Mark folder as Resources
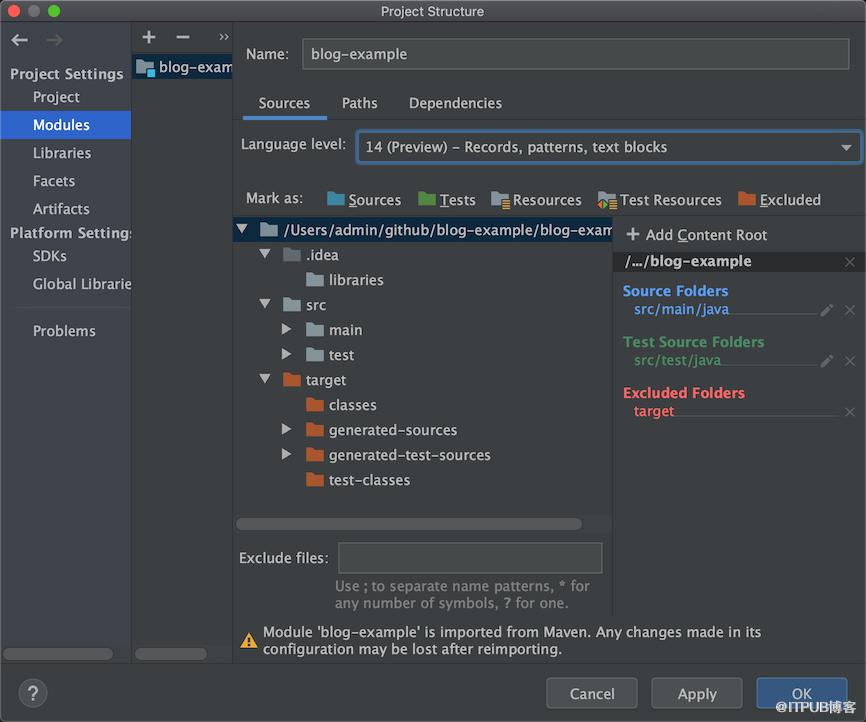Screen dimensions: 866x722 (536, 199)
